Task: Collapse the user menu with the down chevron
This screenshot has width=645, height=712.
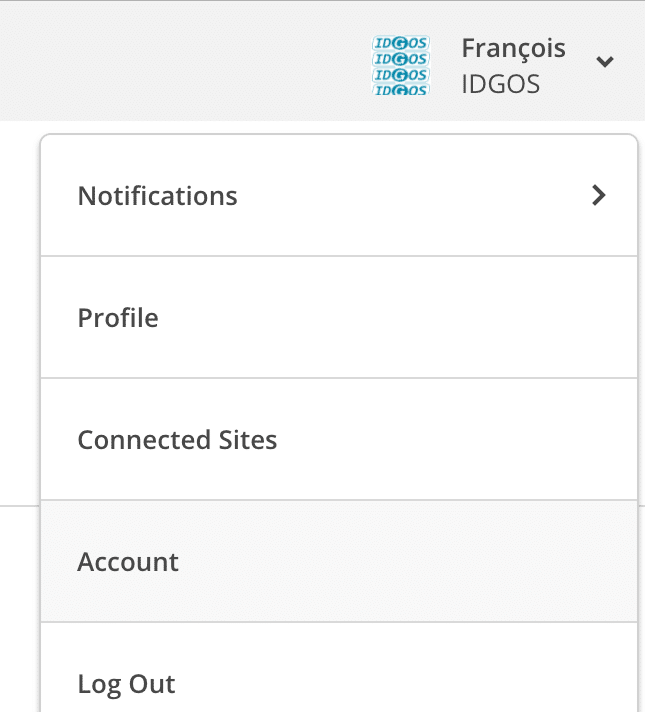Action: (x=605, y=61)
